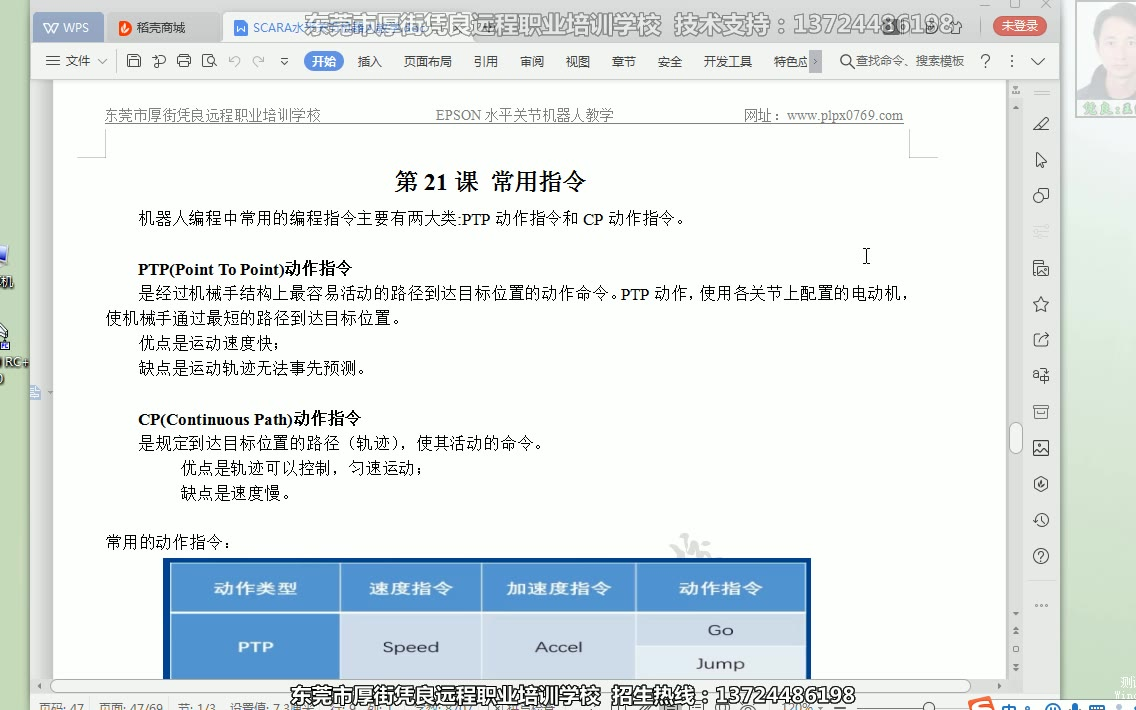Click the 未登录 login button

(x=1019, y=26)
